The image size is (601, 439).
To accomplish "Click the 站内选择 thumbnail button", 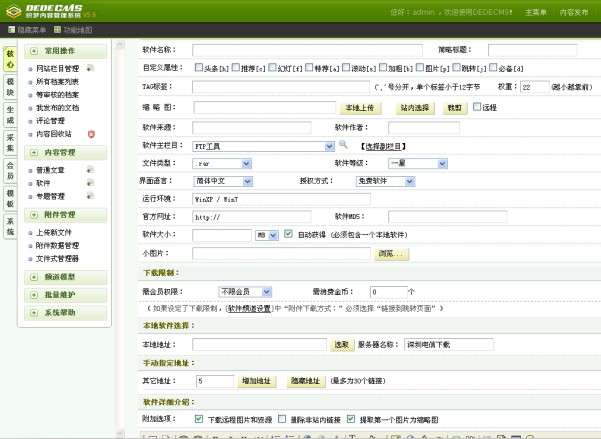I will click(415, 108).
